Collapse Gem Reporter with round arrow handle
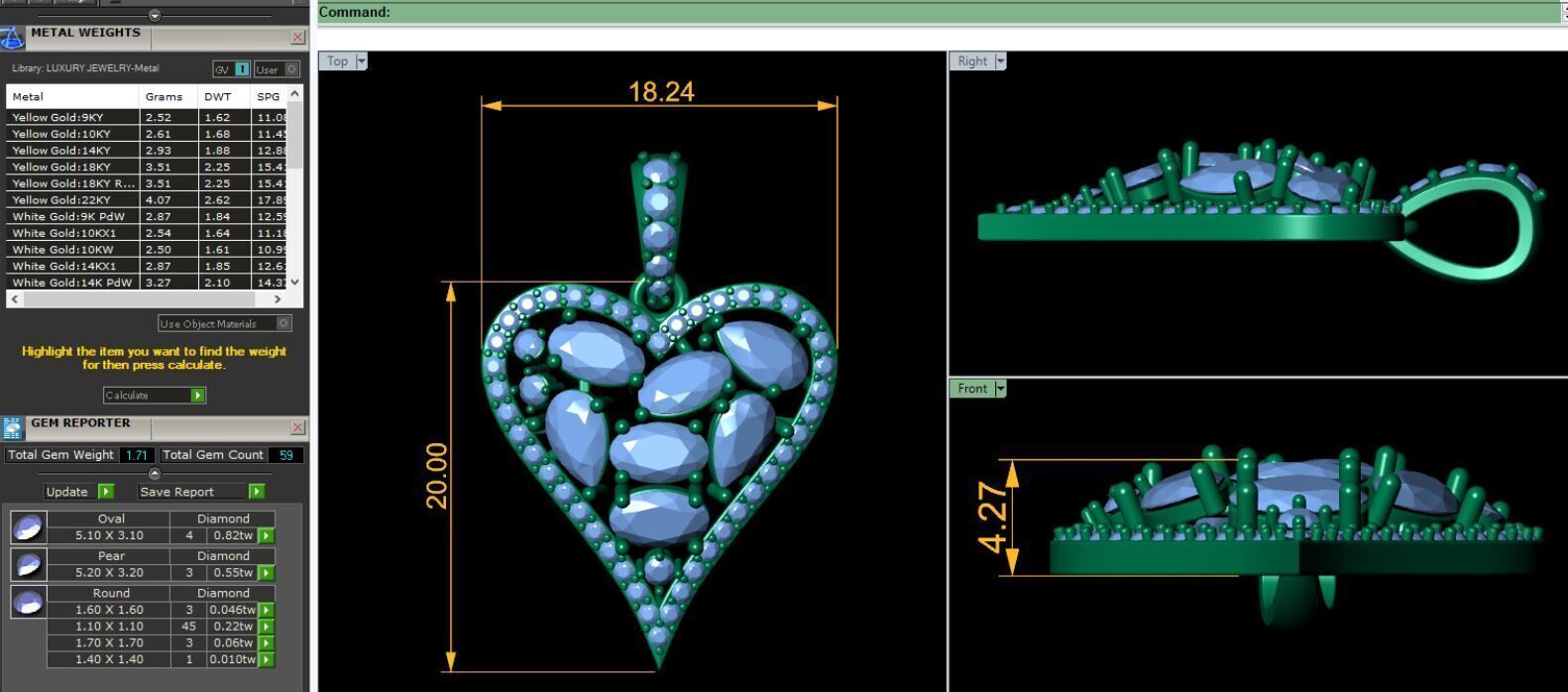Viewport: 1568px width, 692px height. [154, 473]
